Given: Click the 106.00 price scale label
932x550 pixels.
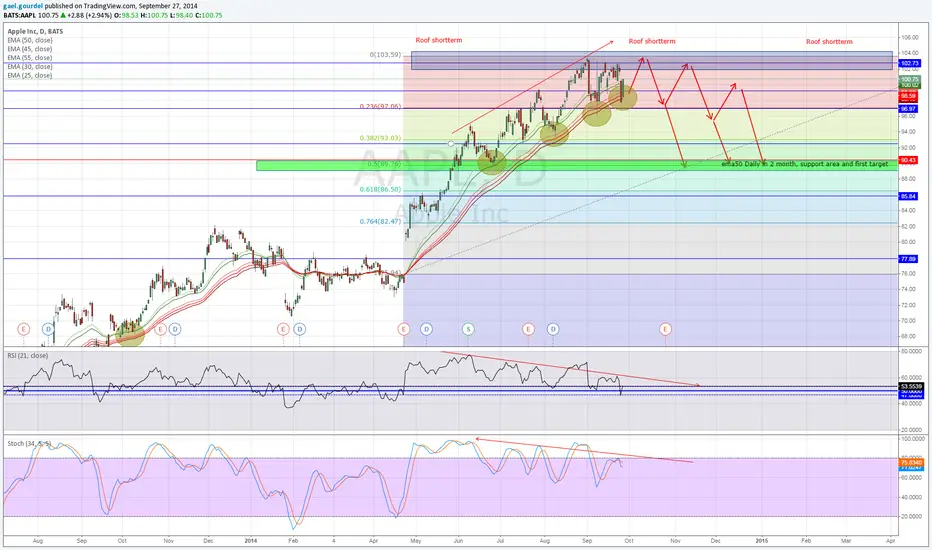Looking at the screenshot, I should [909, 37].
